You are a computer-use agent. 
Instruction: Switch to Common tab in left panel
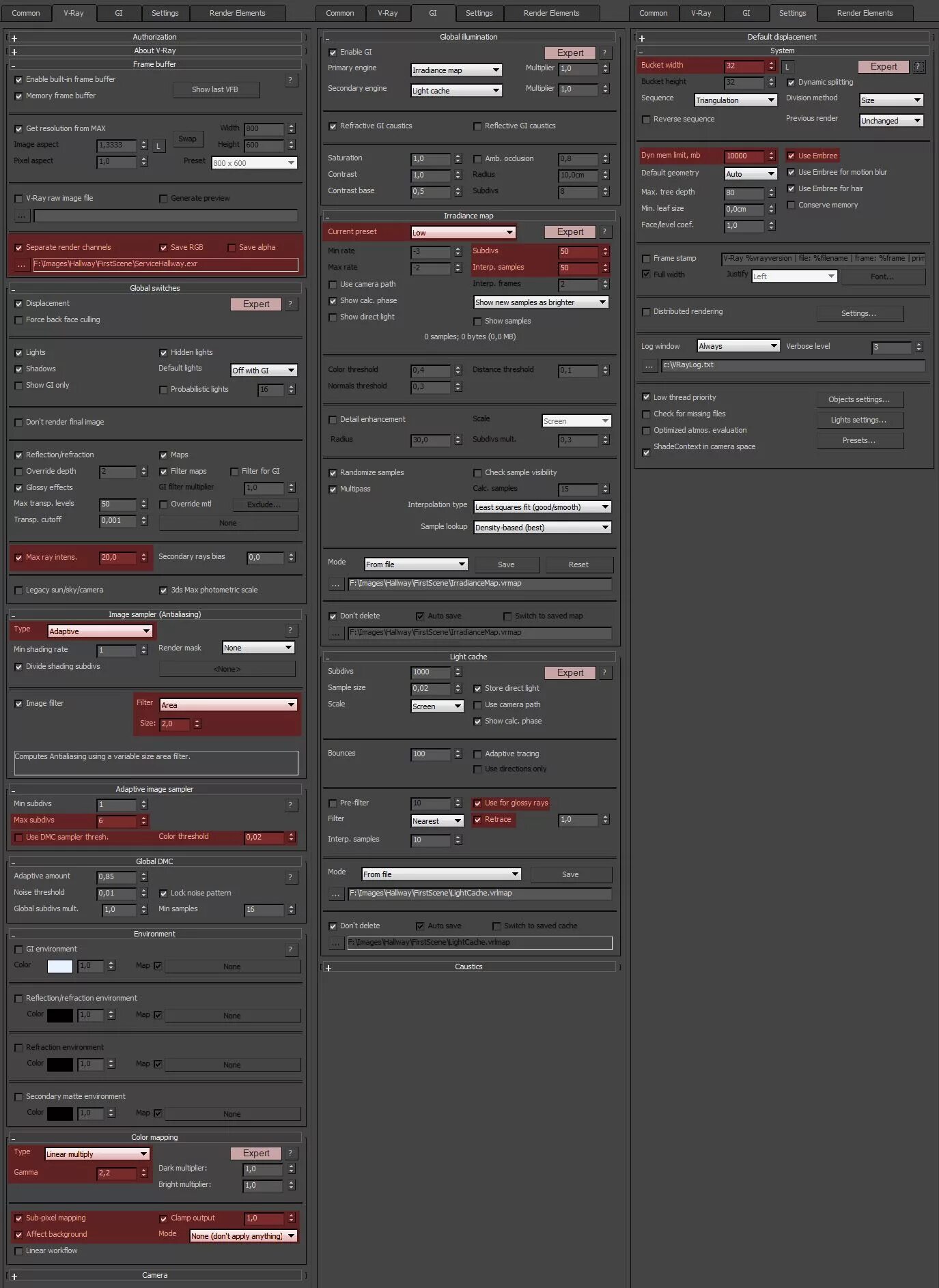tap(26, 13)
